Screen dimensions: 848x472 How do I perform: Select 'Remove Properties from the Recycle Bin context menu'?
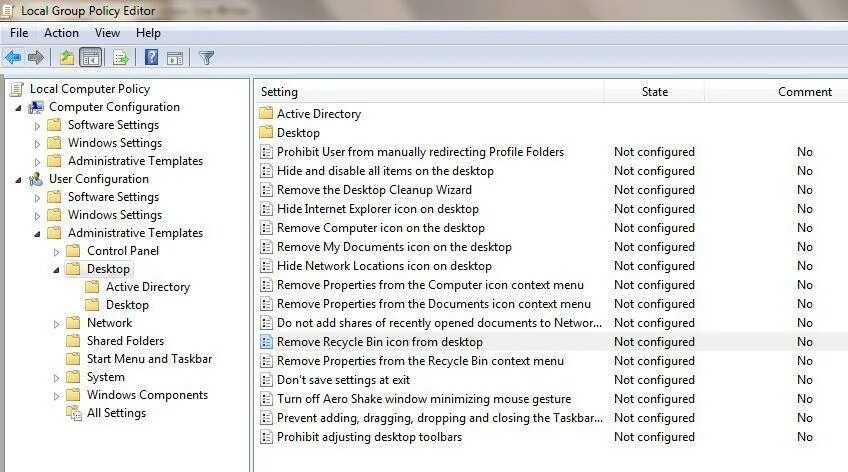tap(420, 361)
